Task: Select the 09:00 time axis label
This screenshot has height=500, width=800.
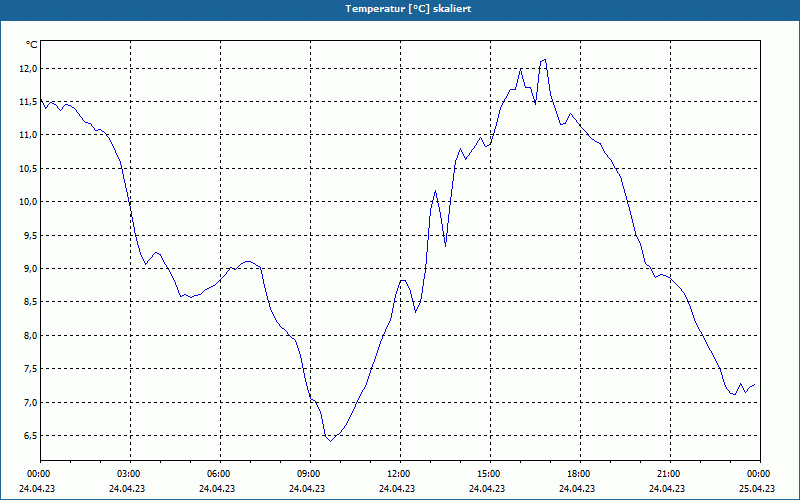Action: click(310, 474)
